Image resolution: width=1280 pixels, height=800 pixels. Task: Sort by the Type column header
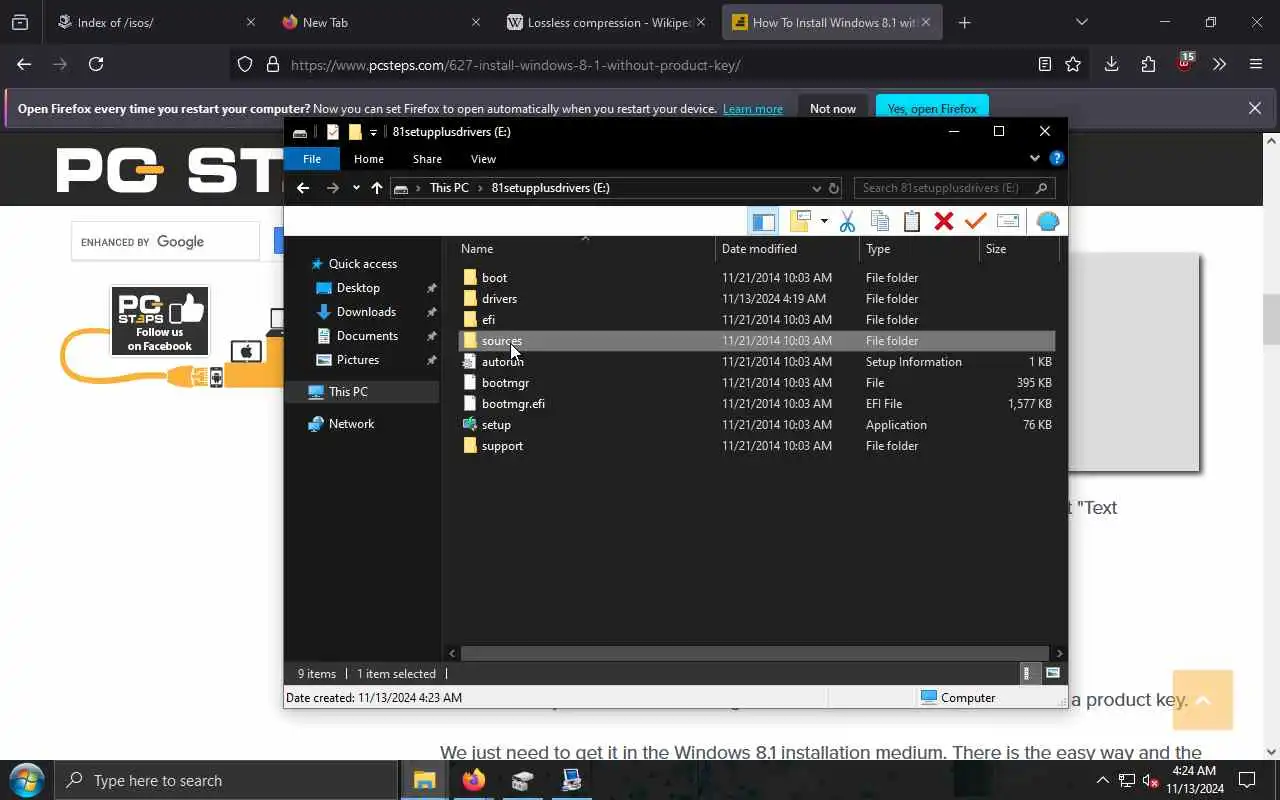coord(919,249)
